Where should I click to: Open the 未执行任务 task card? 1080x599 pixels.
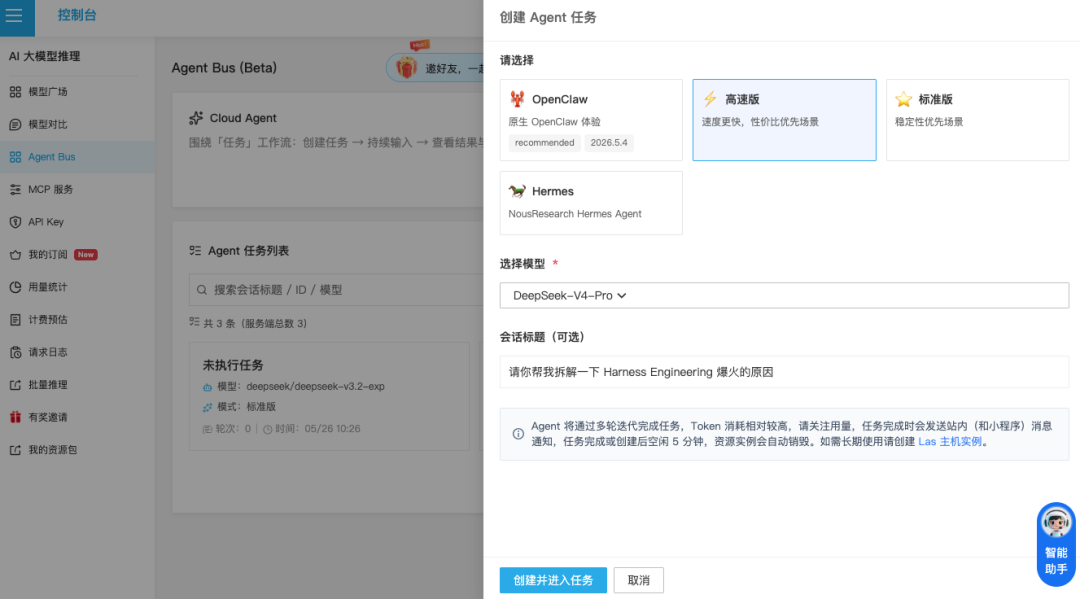[x=329, y=397]
